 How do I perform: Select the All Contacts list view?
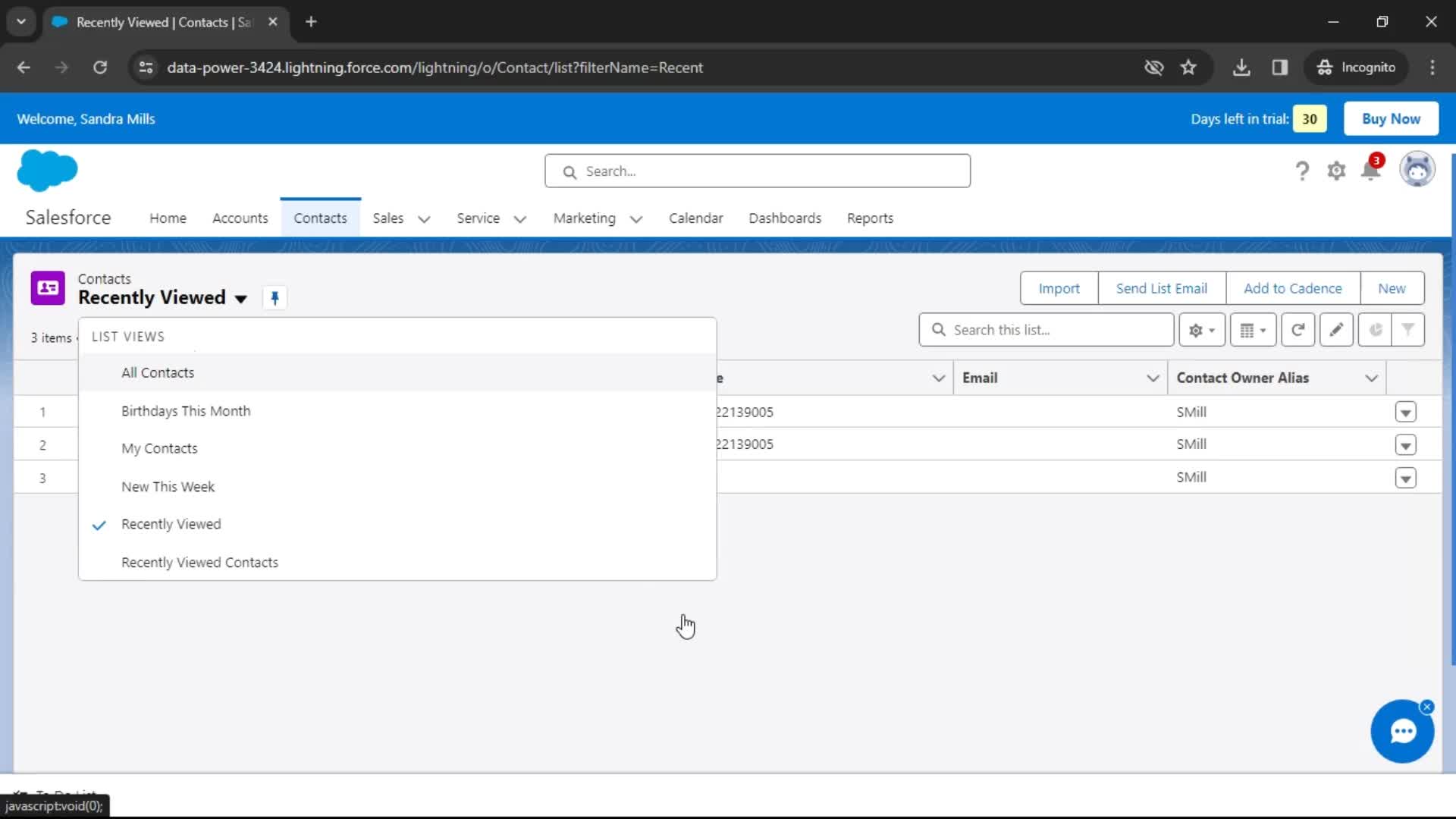click(397, 373)
